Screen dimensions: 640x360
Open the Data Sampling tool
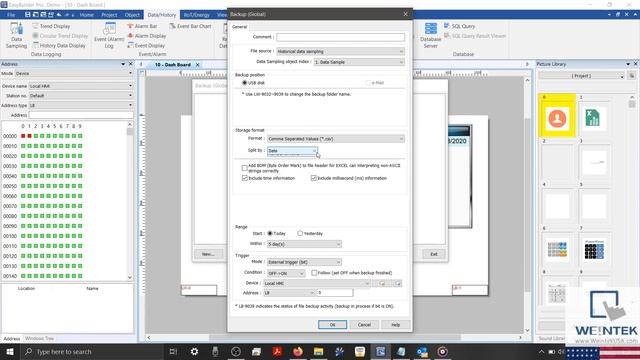[x=16, y=36]
